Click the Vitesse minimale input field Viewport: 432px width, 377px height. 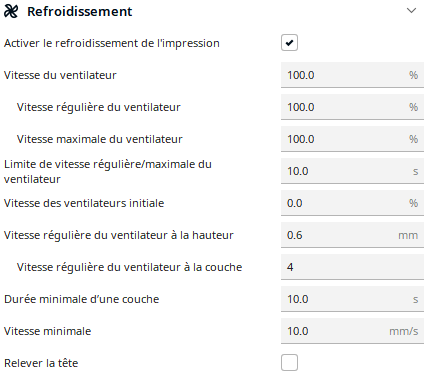pyautogui.click(x=352, y=331)
